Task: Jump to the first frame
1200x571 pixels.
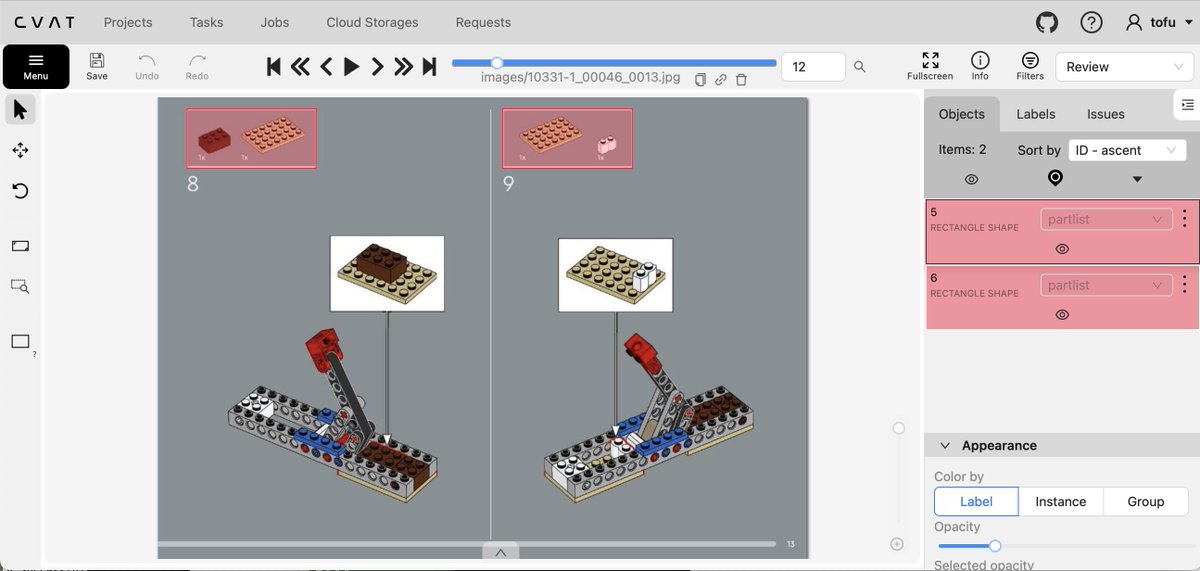Action: point(274,67)
